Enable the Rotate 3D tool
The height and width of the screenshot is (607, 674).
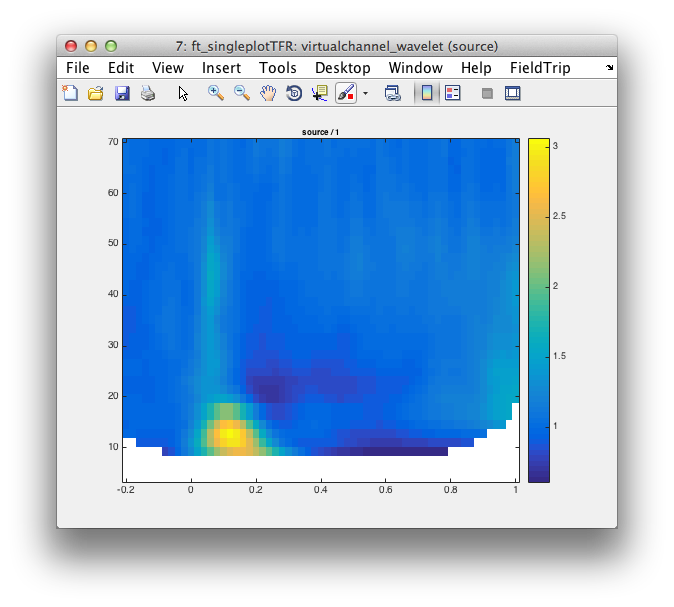[294, 93]
